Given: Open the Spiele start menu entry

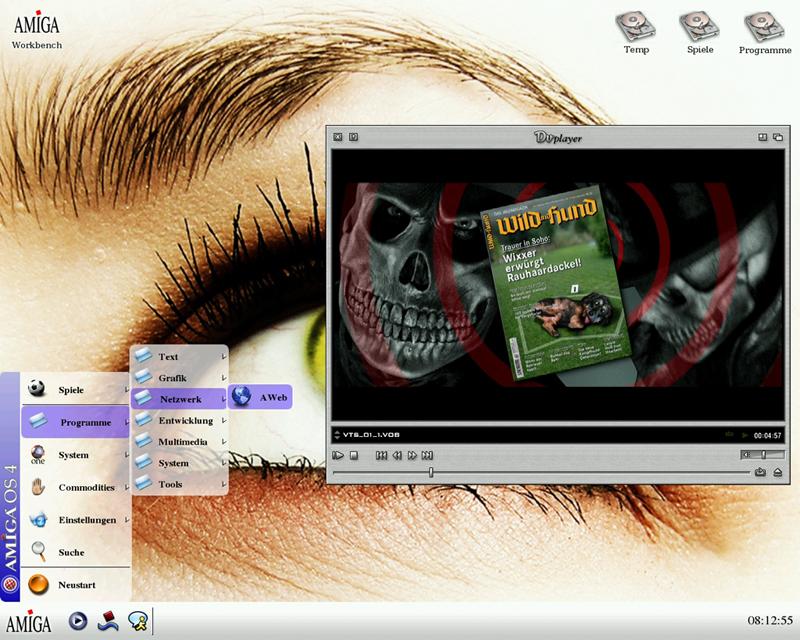Looking at the screenshot, I should pyautogui.click(x=76, y=390).
